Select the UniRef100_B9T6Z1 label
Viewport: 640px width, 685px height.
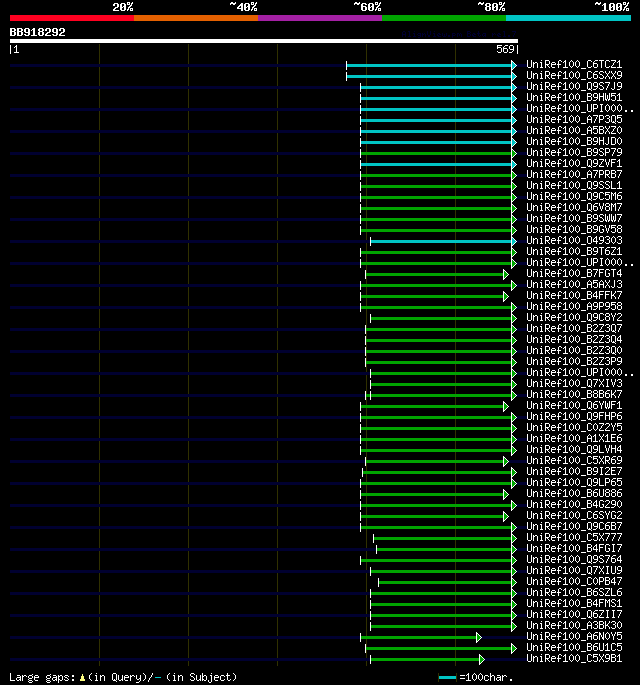pyautogui.click(x=574, y=252)
